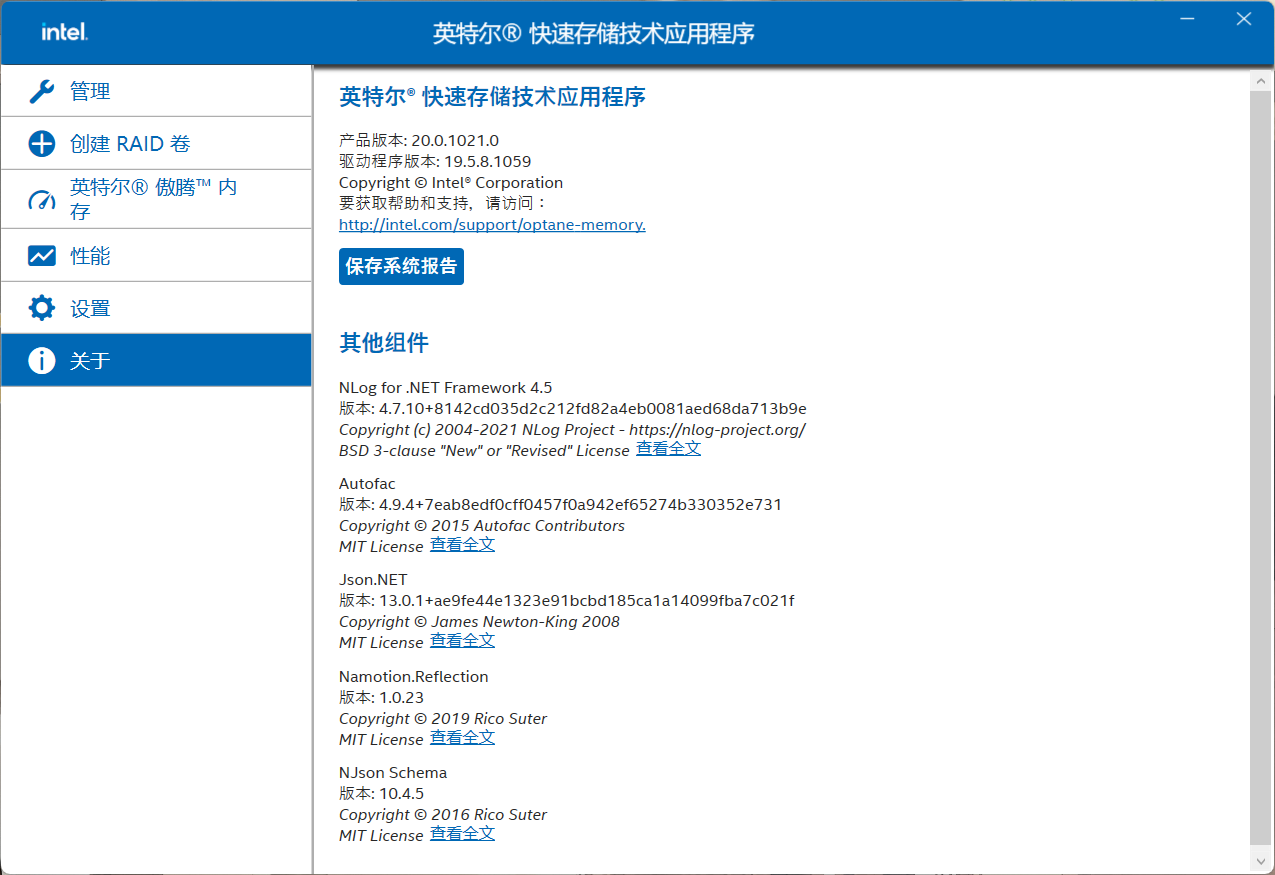Click the scrollbar down arrow
Image resolution: width=1275 pixels, height=875 pixels.
[1260, 859]
